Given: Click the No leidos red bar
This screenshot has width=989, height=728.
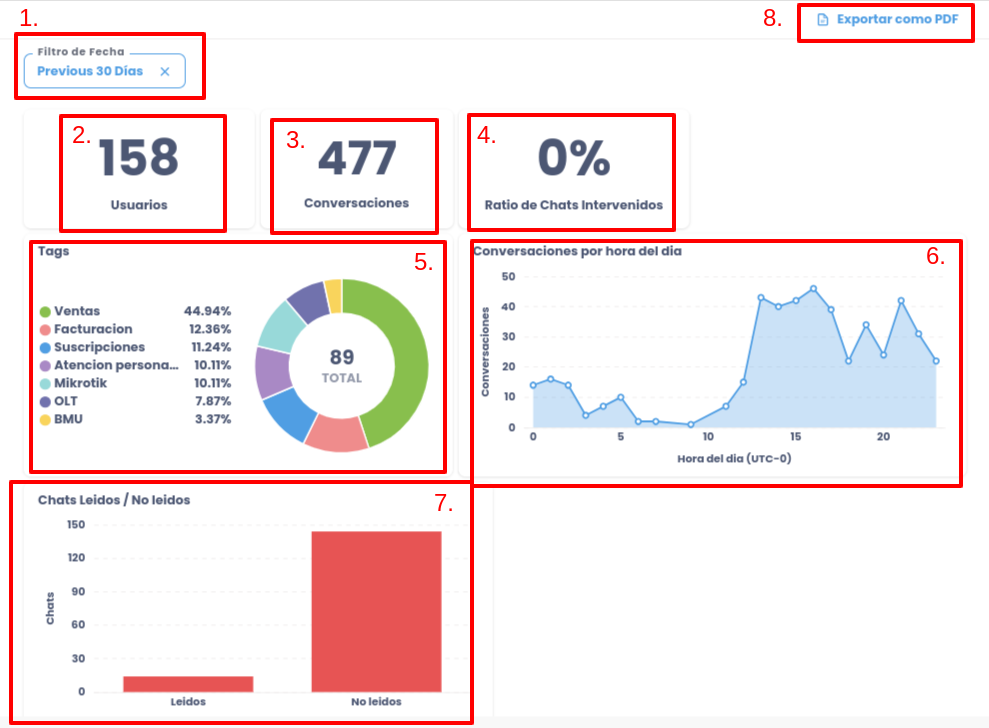Looking at the screenshot, I should [x=376, y=610].
